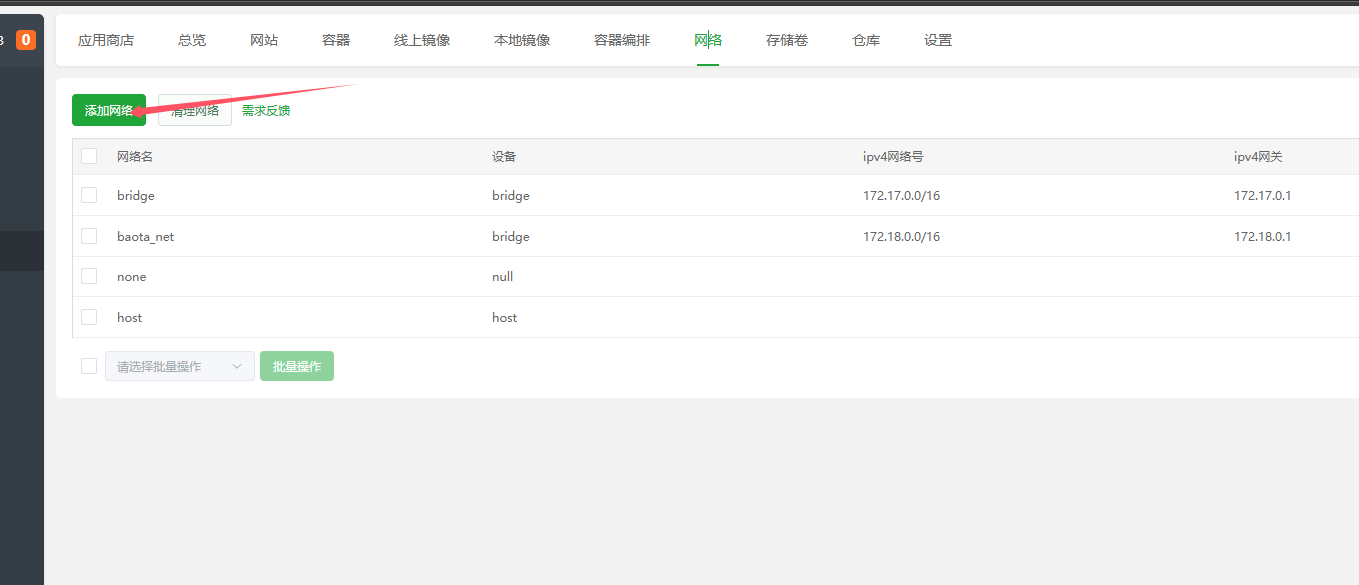The width and height of the screenshot is (1359, 585).
Task: Switch to the 网站 tab
Action: click(264, 40)
